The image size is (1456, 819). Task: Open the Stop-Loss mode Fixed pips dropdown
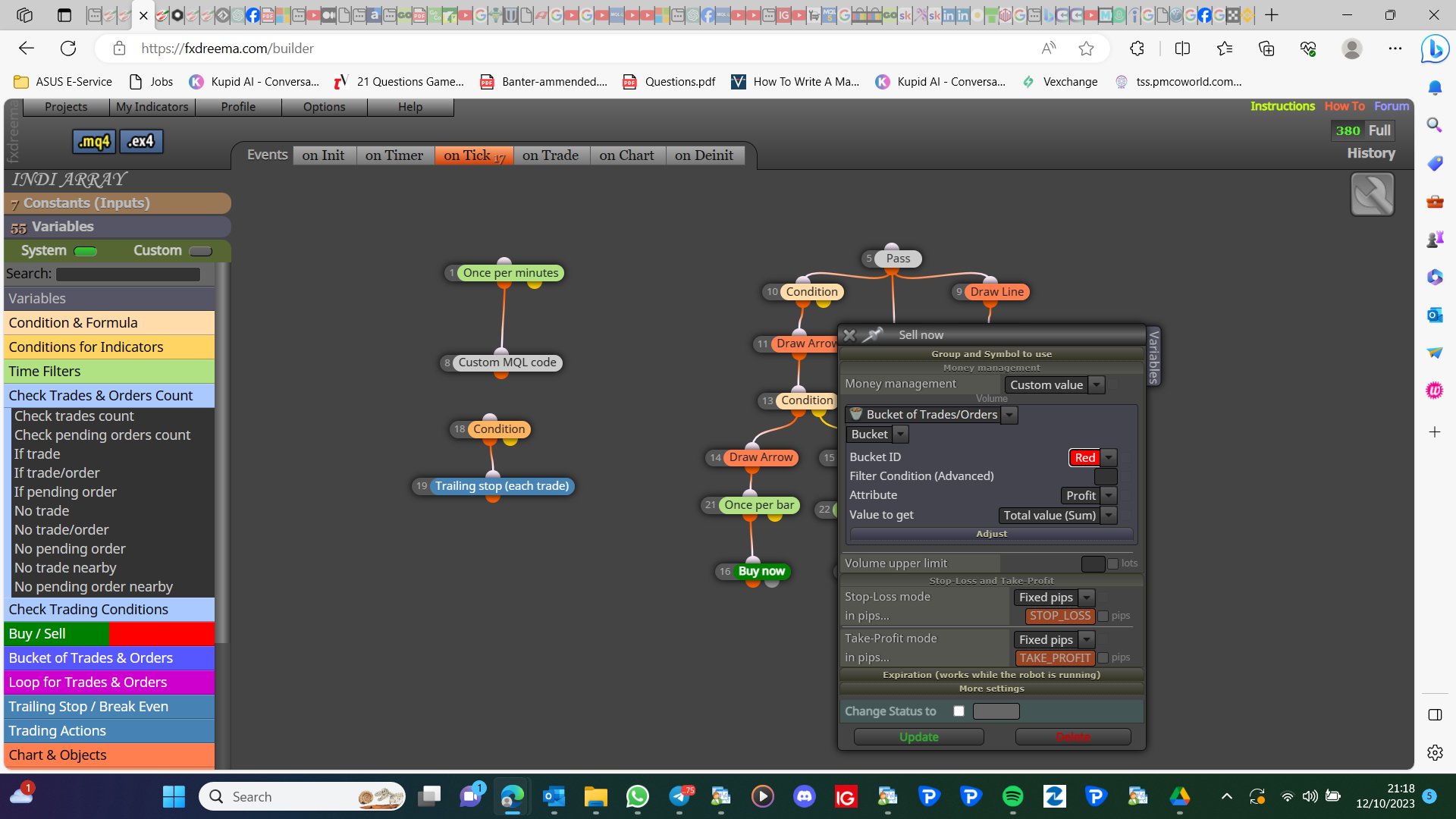click(1053, 598)
